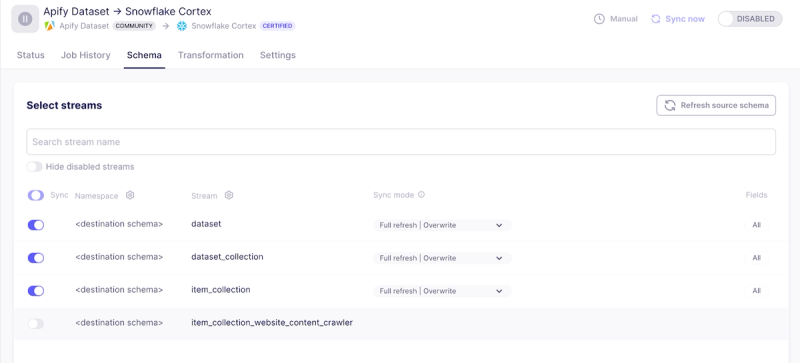Open sync mode dropdown for item_collection
Viewport: 800px width, 363px height.
[x=442, y=291]
